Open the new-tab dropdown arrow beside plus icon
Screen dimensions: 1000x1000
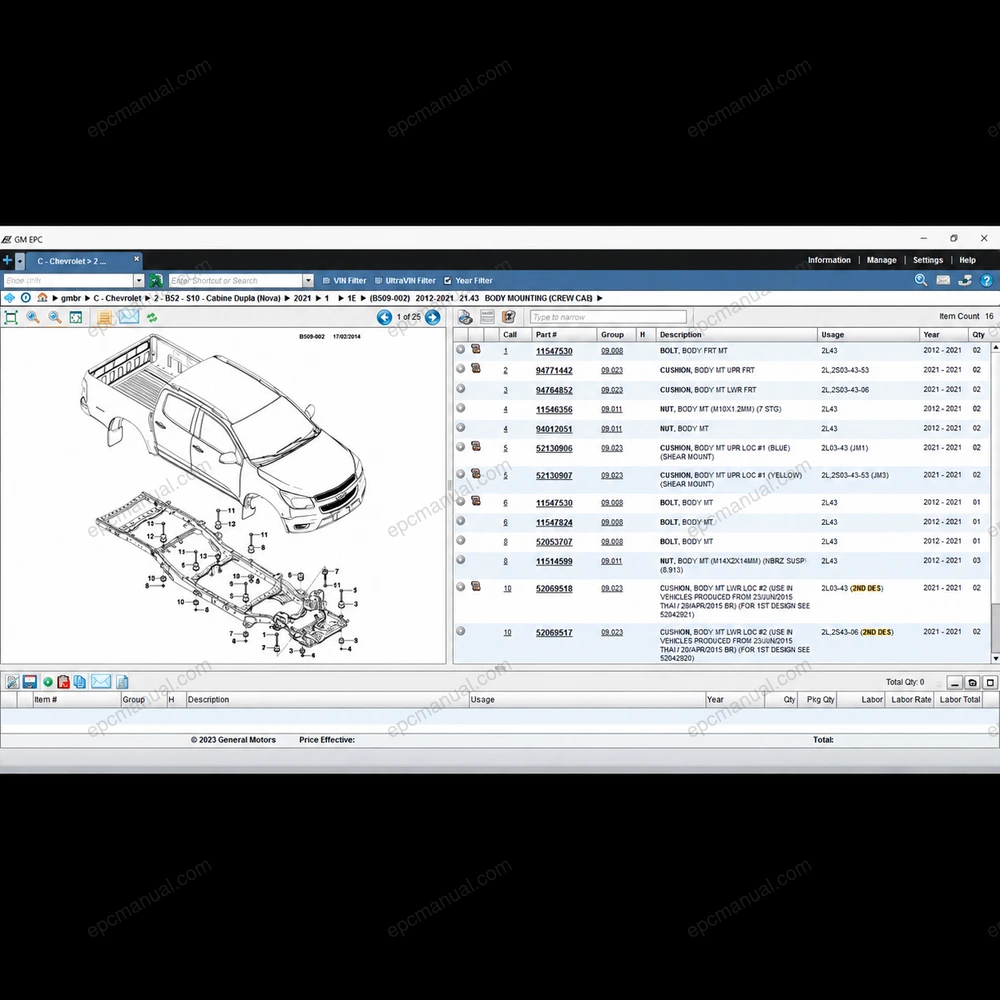(20, 261)
